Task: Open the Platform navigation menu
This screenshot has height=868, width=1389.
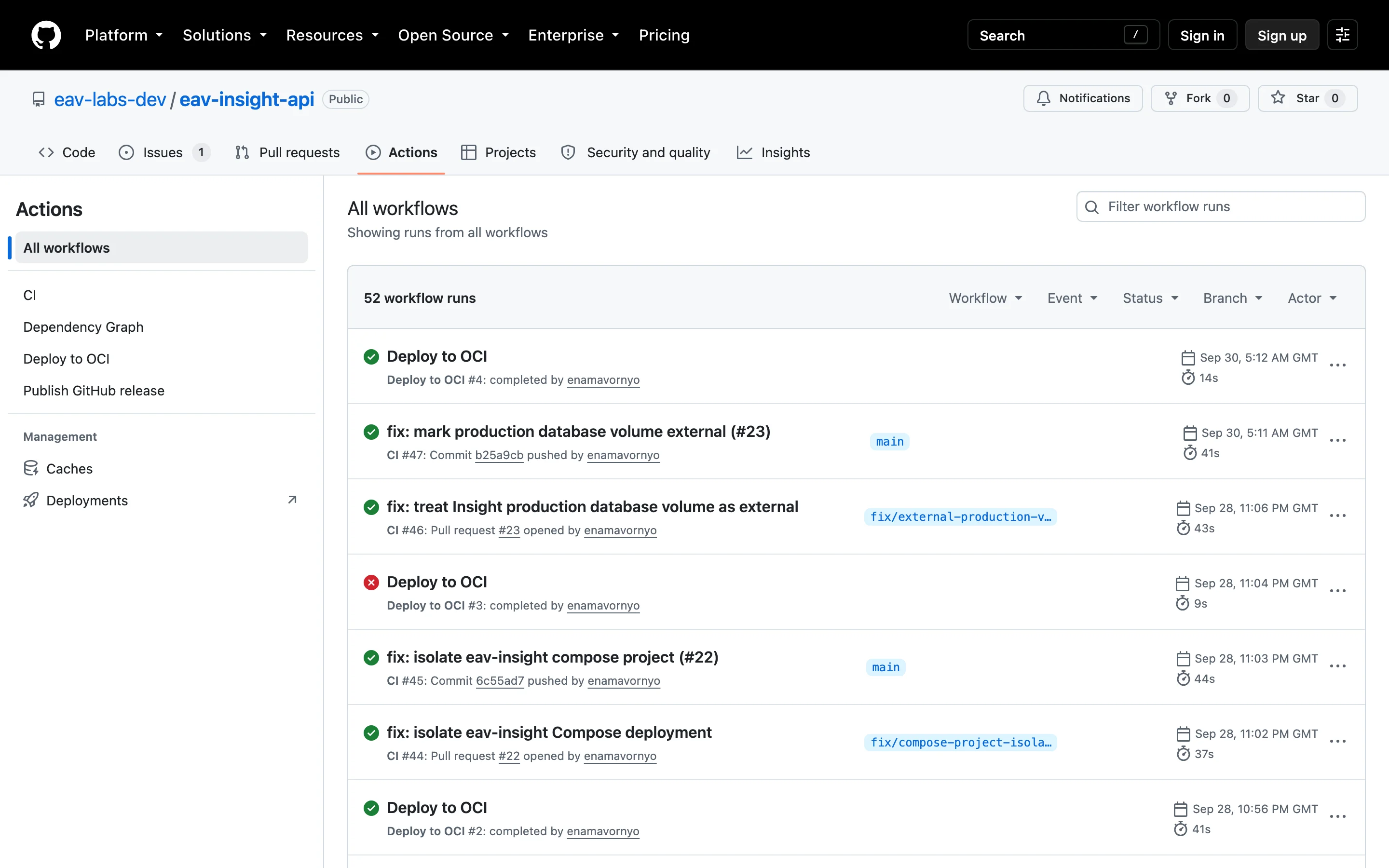Action: point(124,35)
